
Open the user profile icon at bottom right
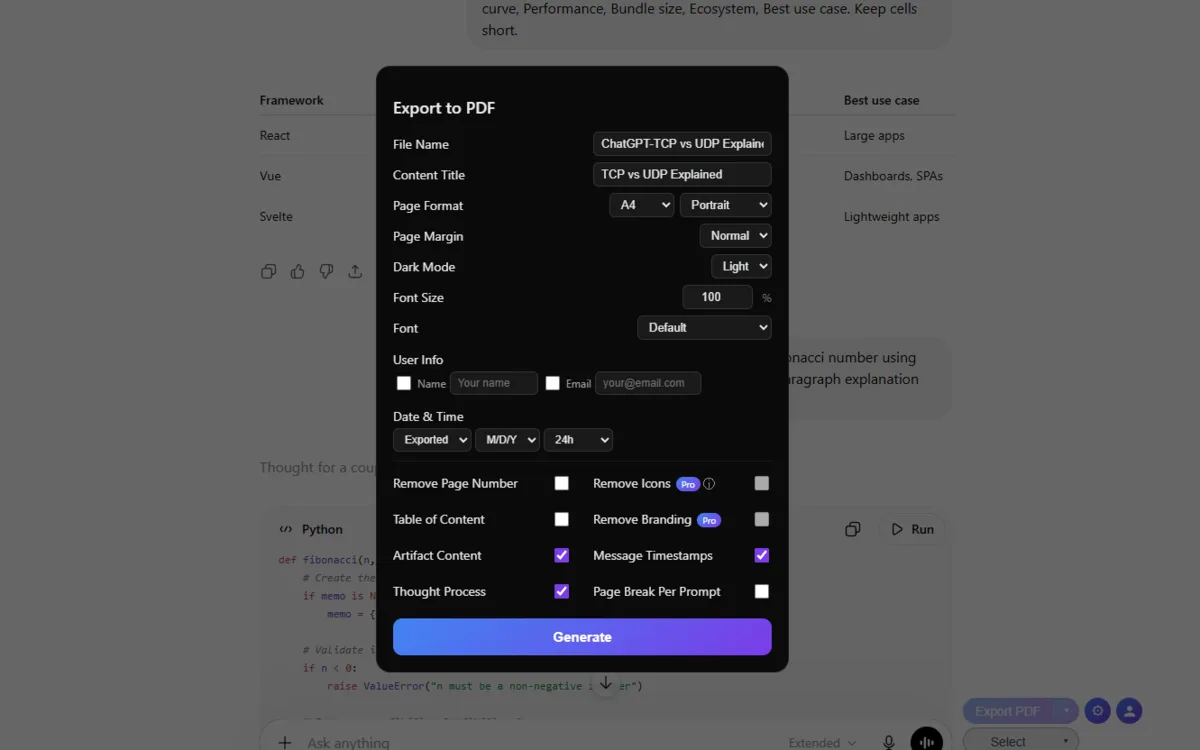pos(1130,711)
